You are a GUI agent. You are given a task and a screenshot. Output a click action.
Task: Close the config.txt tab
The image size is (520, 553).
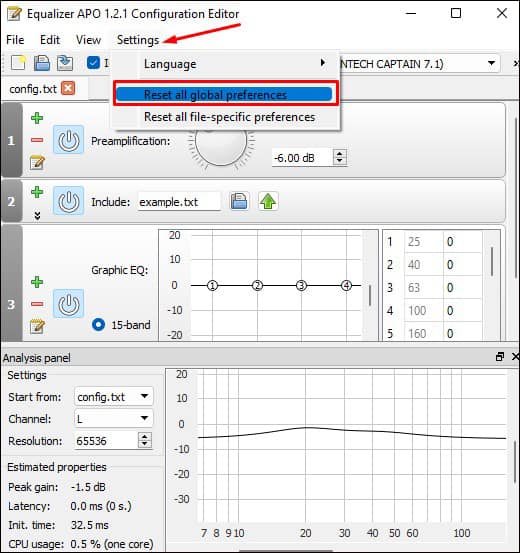pos(68,88)
